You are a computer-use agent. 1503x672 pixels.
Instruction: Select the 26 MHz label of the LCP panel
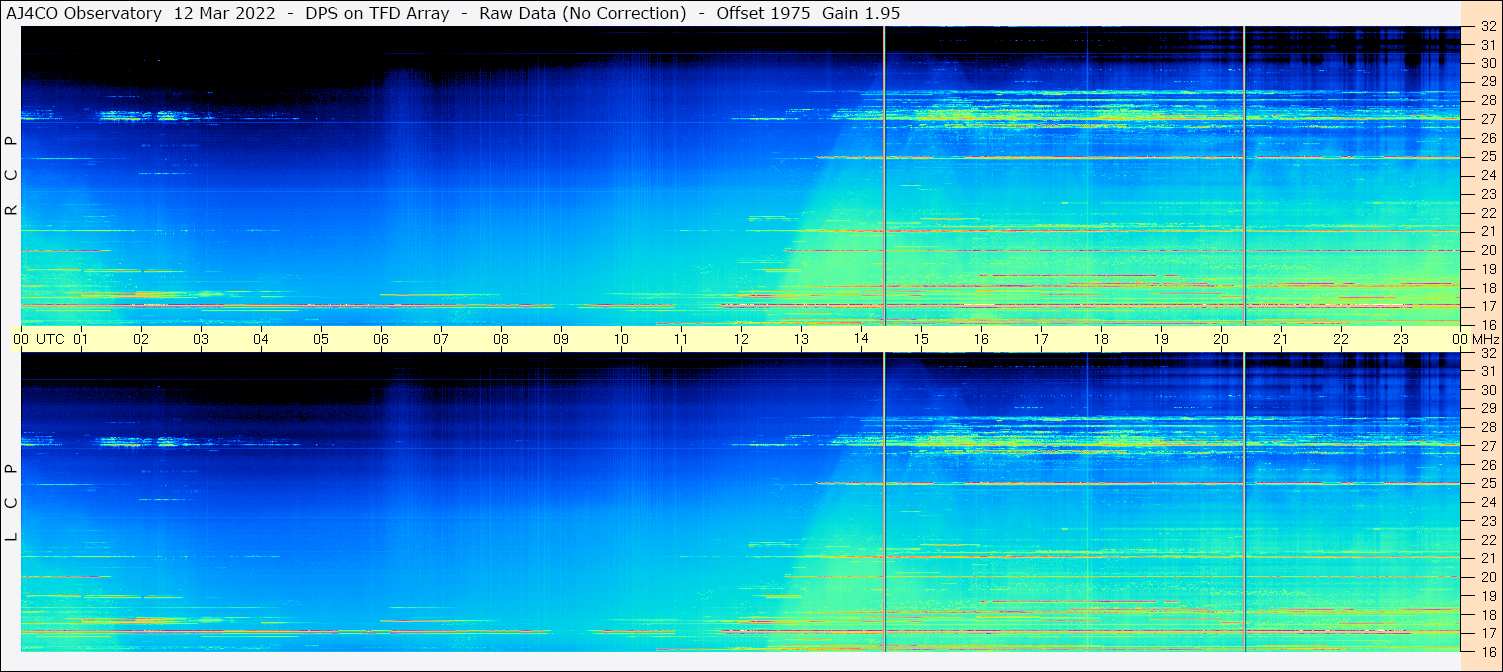pyautogui.click(x=1487, y=465)
